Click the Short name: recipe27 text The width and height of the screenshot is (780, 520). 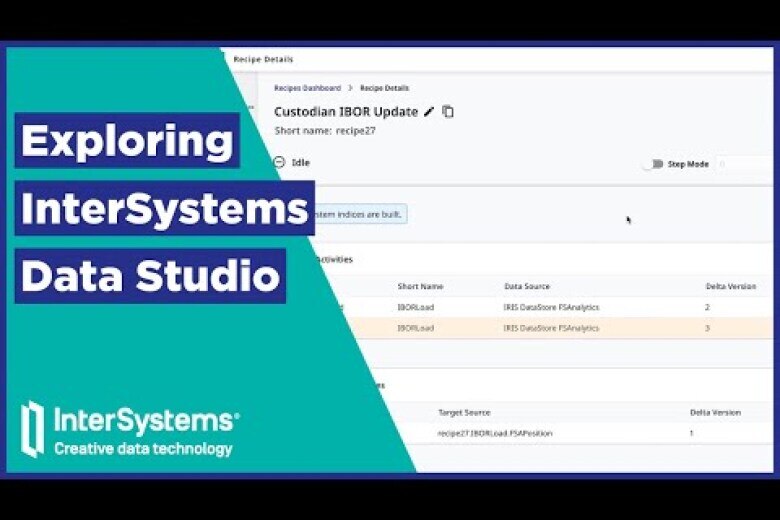tap(325, 131)
